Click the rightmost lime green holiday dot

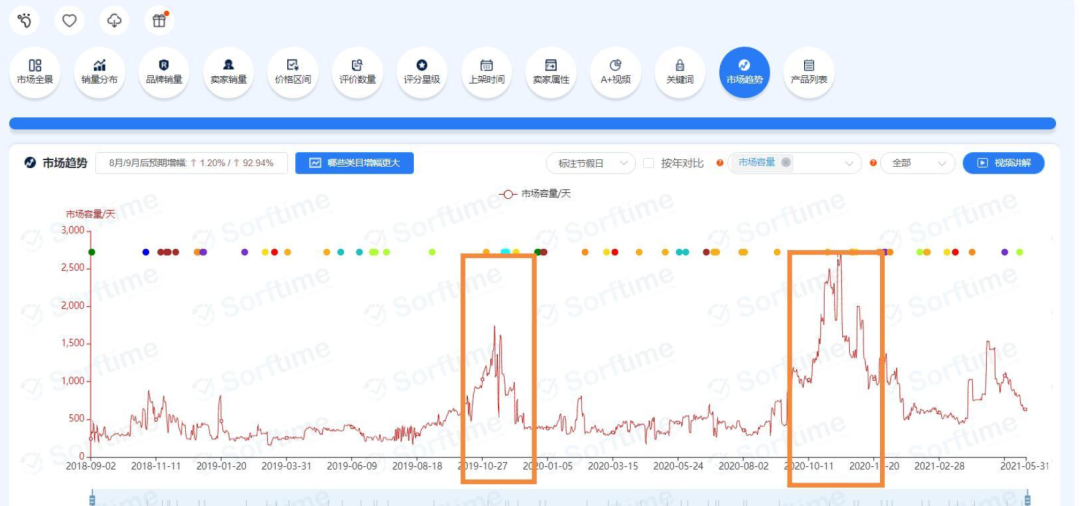(1019, 252)
